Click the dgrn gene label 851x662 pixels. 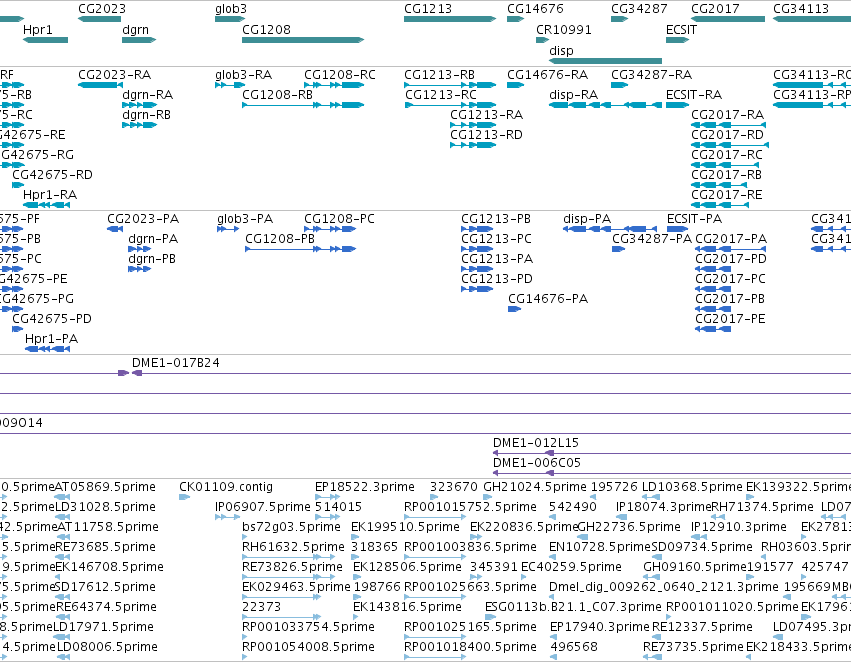(136, 29)
